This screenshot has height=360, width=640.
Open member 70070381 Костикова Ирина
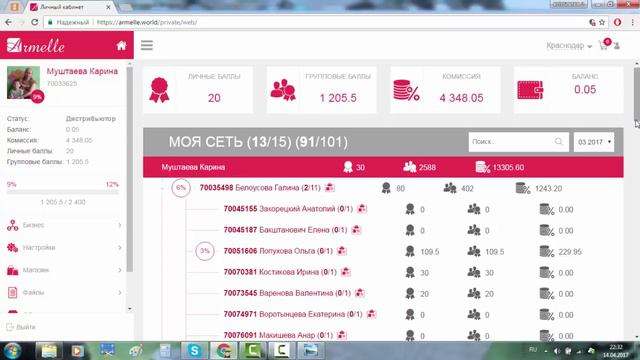point(280,272)
